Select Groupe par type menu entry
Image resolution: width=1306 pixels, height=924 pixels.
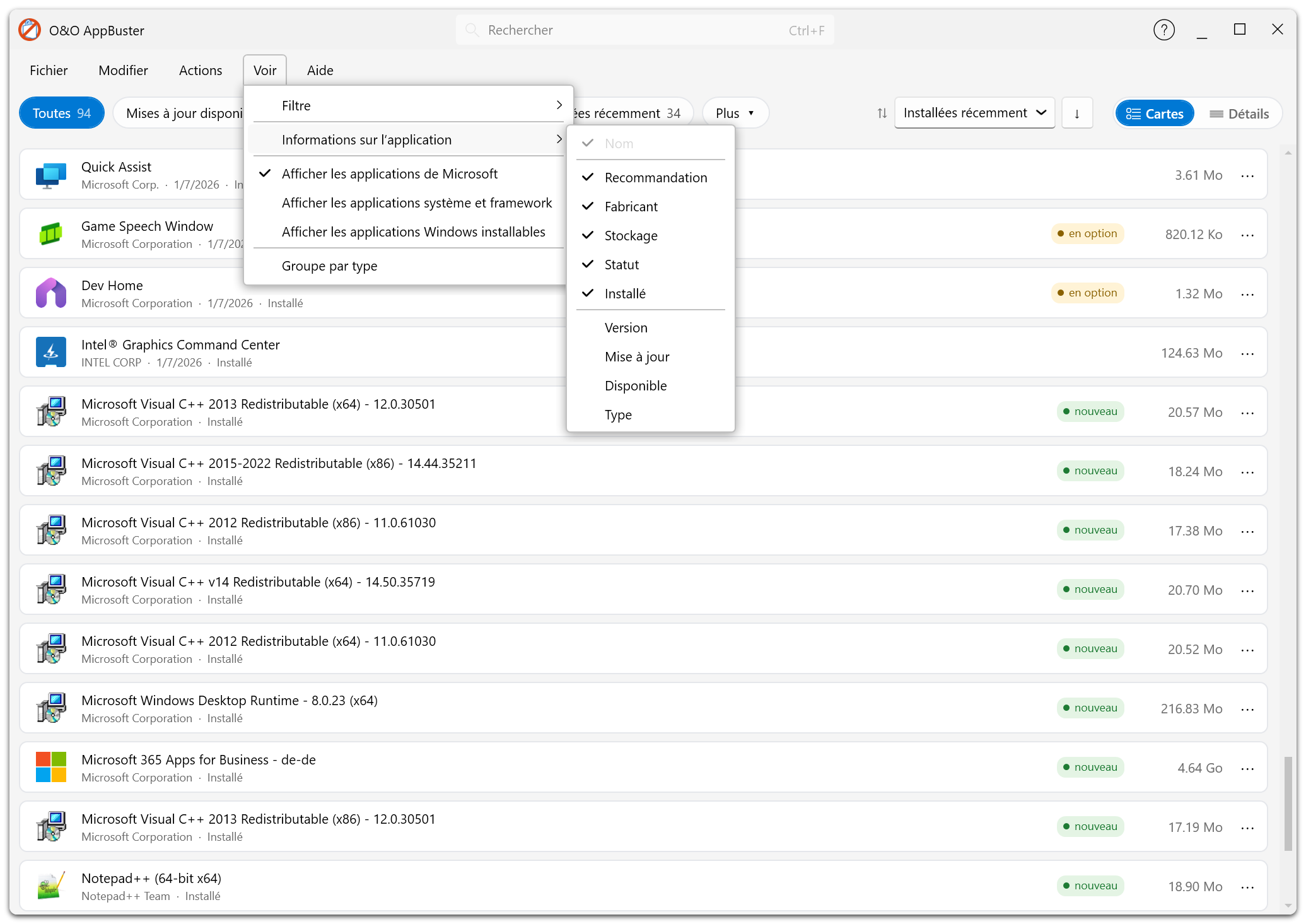pyautogui.click(x=409, y=266)
